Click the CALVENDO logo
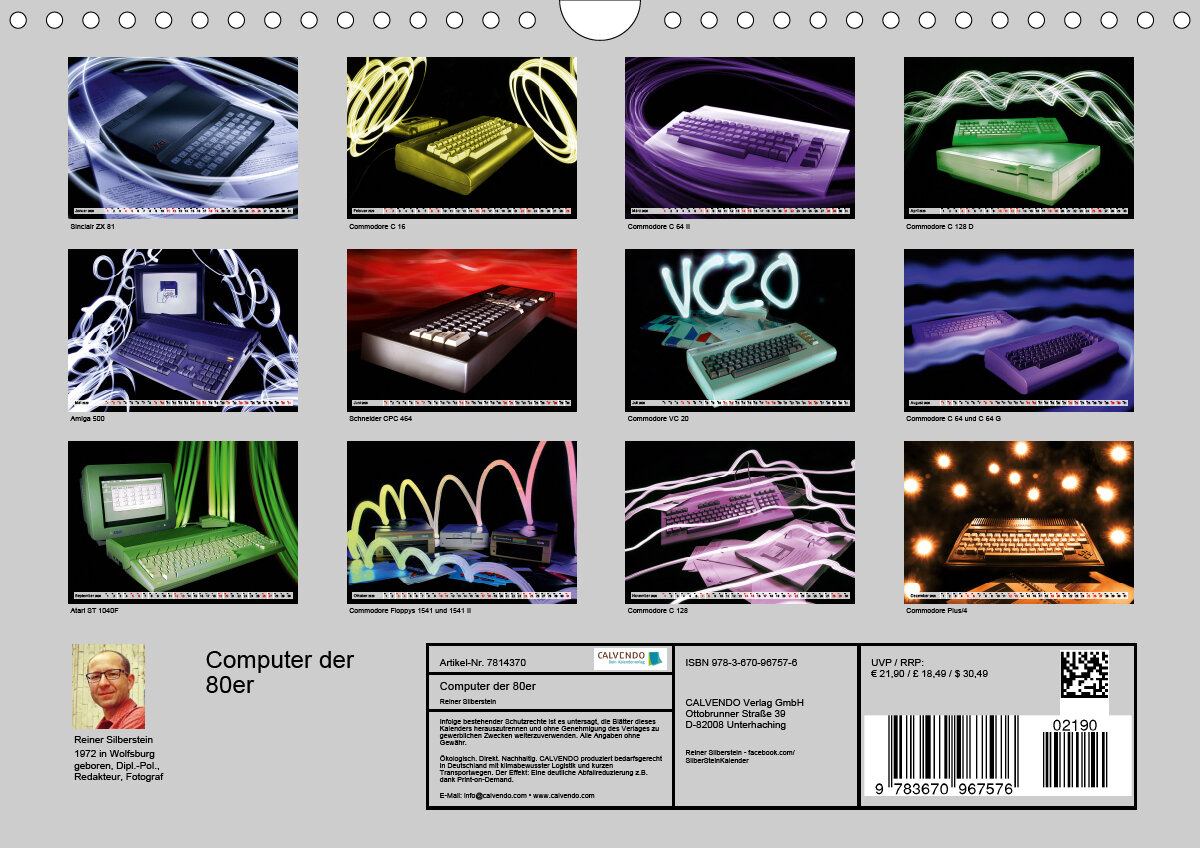 tap(630, 658)
